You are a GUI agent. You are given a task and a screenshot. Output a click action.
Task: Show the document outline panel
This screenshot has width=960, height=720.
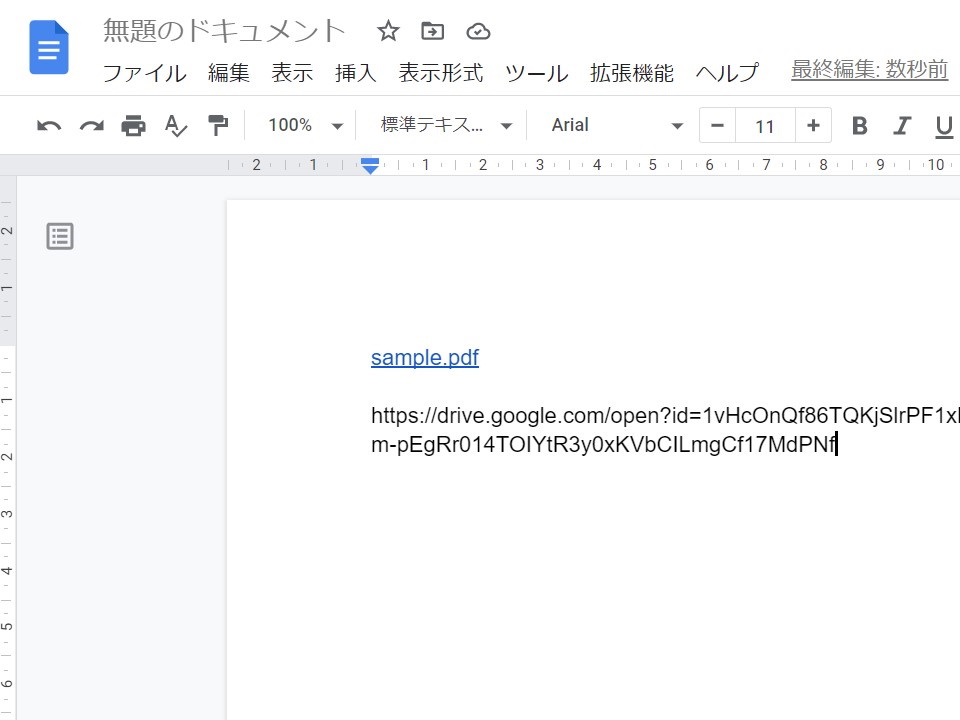coord(59,236)
